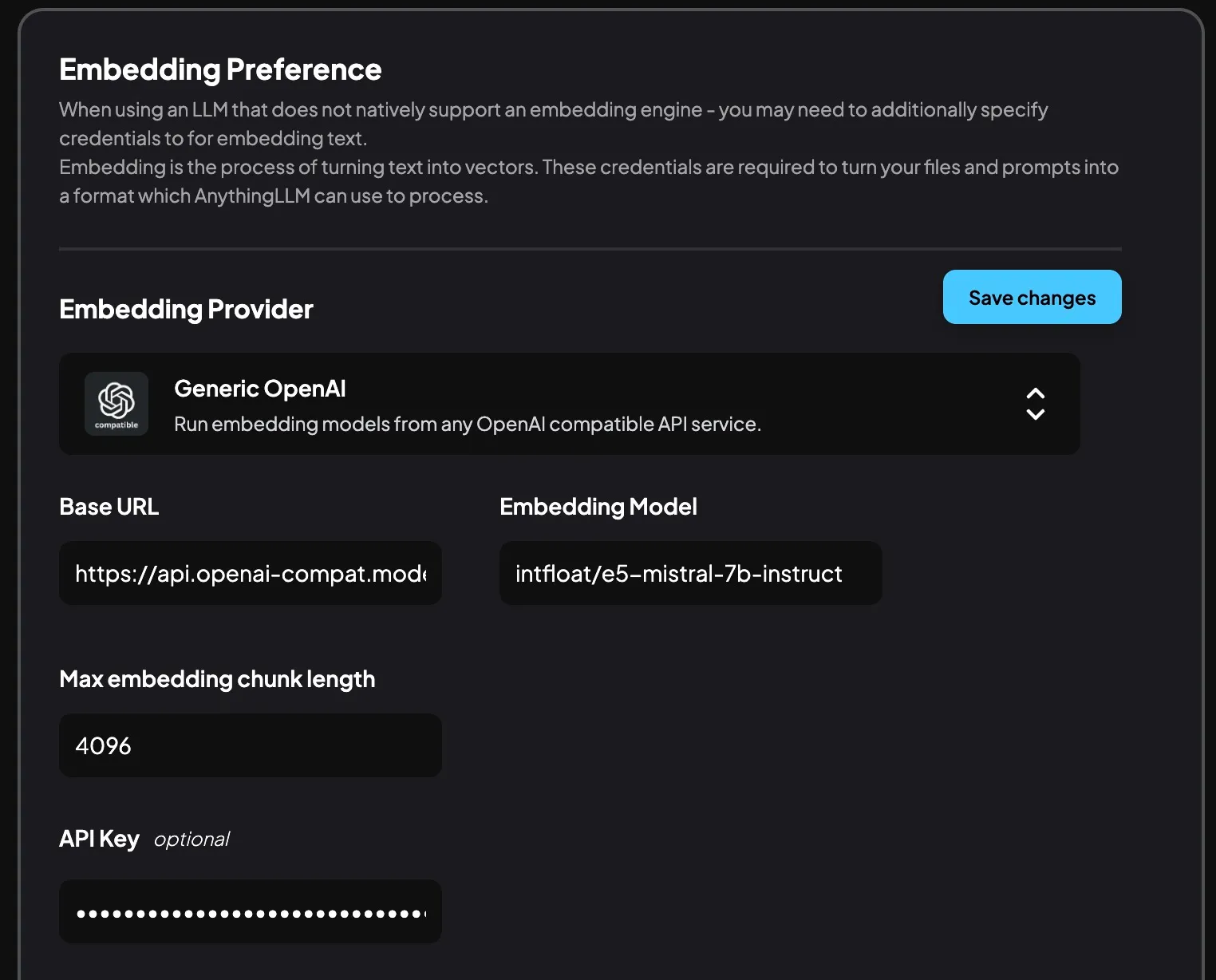Select the masked API Key password field
Viewport: 1216px width, 980px height.
(250, 911)
